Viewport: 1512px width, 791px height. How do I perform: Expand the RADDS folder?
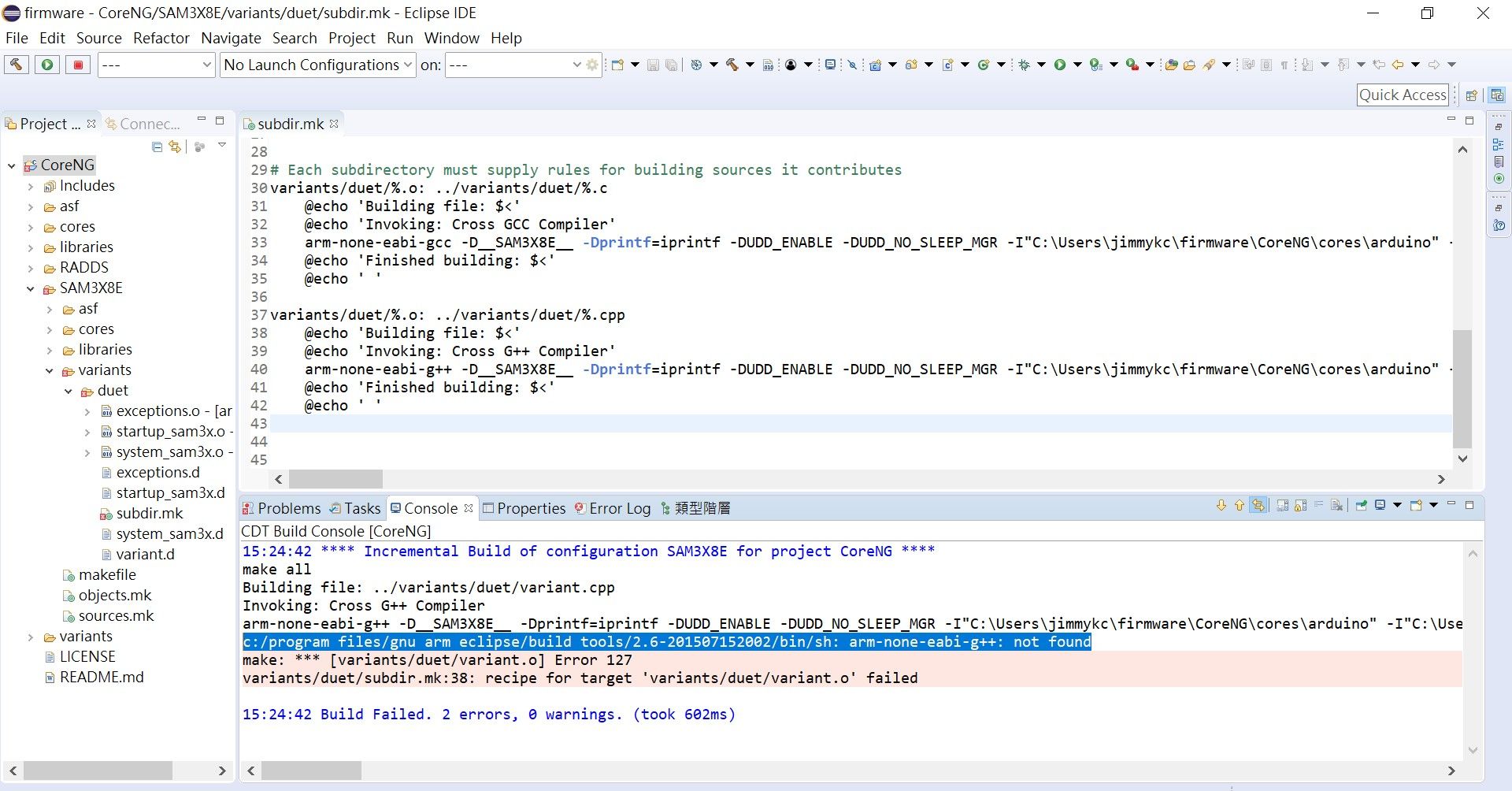point(30,268)
